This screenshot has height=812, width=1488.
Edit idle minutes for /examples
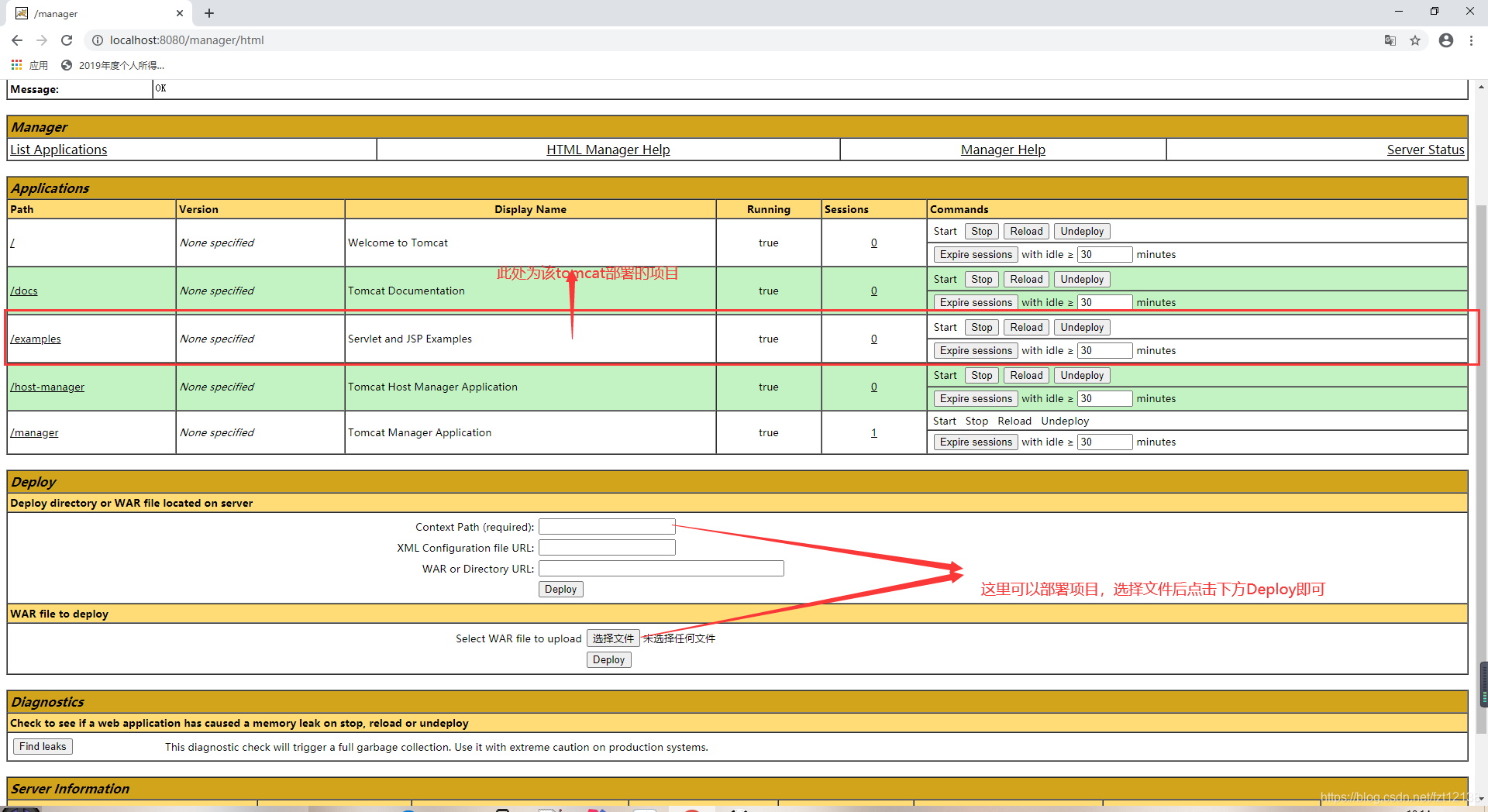tap(1104, 350)
